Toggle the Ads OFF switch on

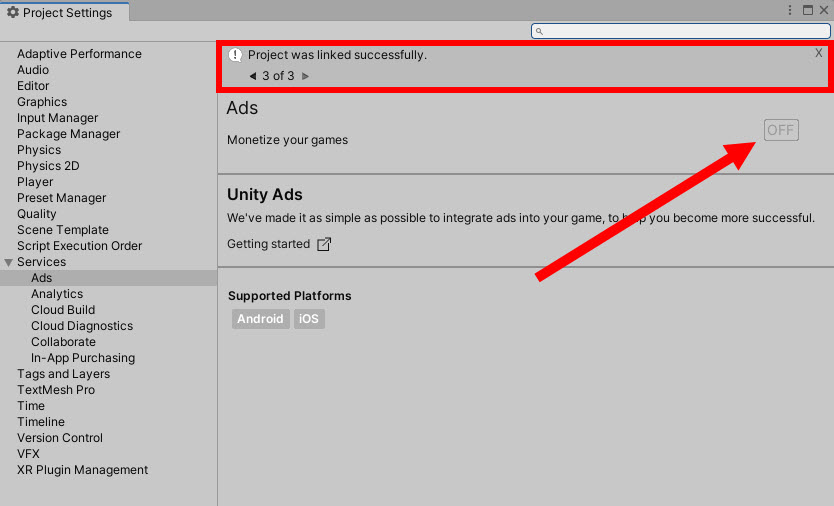781,130
